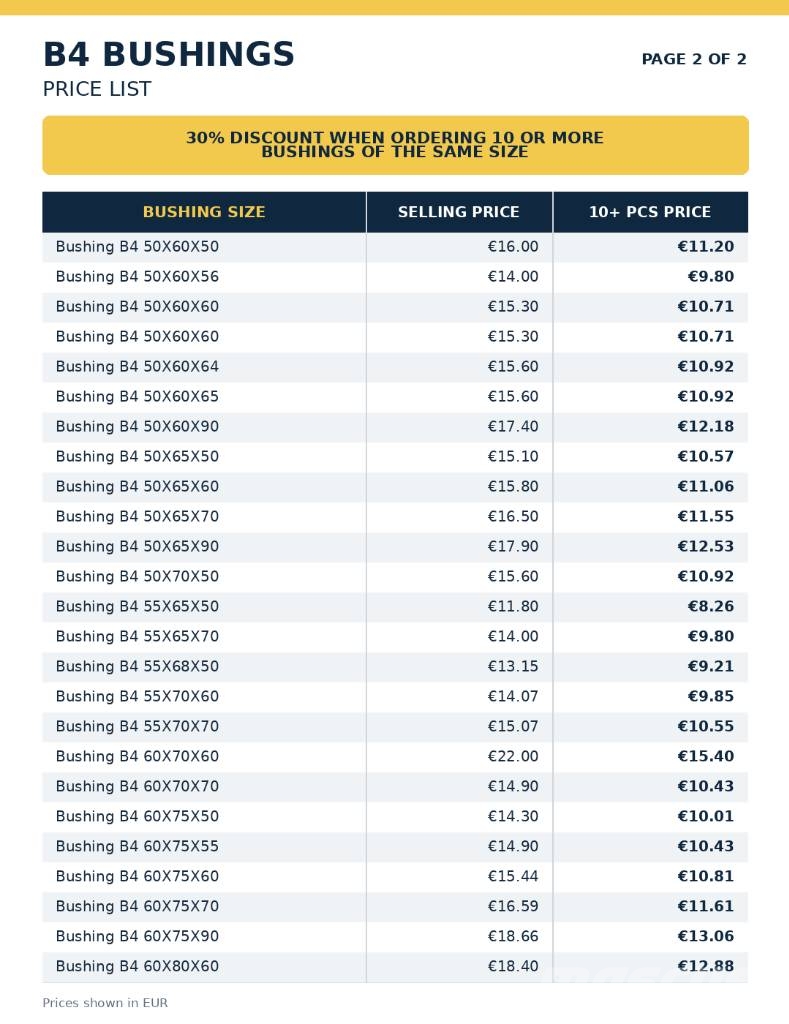This screenshot has width=789, height=1024.
Task: Select the Bushing B4 50X65X90 row
Action: (x=395, y=547)
